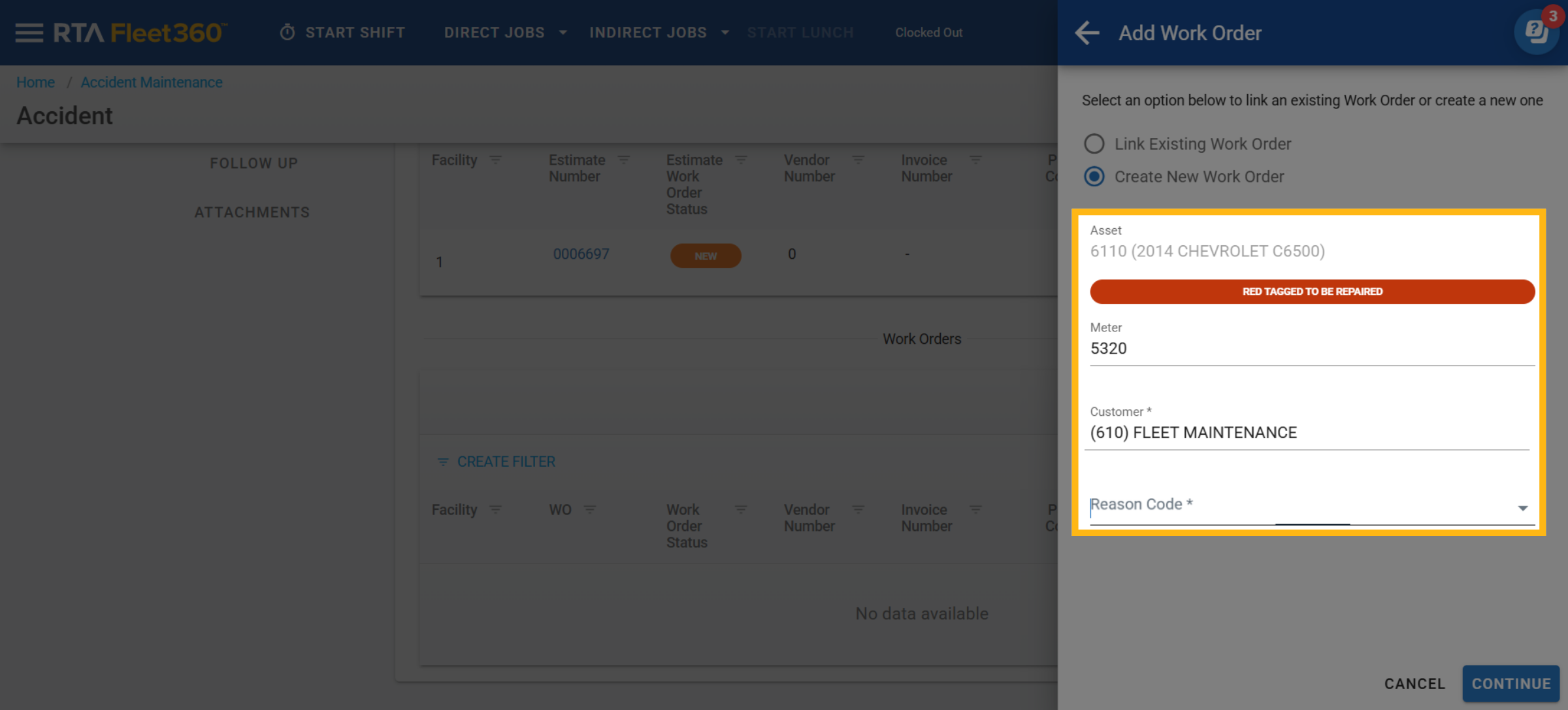The height and width of the screenshot is (710, 1568).
Task: Click filter icon on first Vendor Number column
Action: (x=858, y=160)
